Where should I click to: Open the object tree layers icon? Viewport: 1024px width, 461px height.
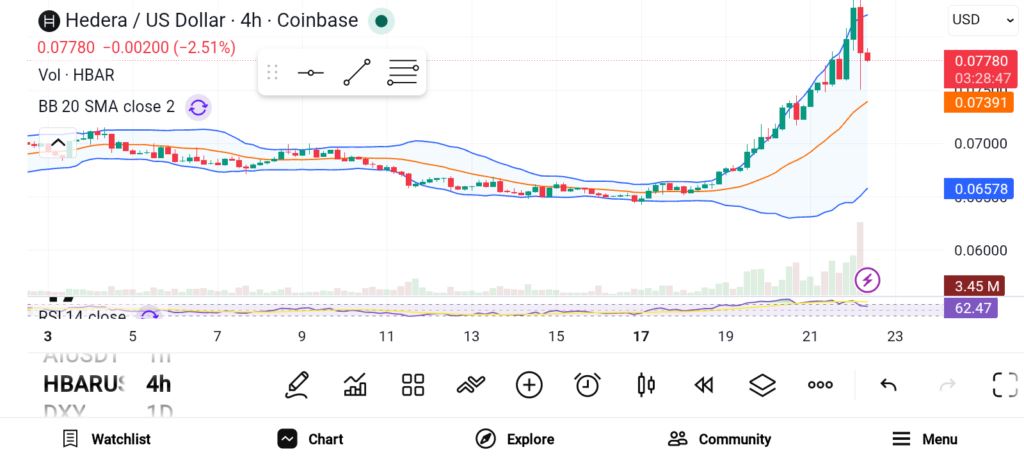pyautogui.click(x=762, y=385)
